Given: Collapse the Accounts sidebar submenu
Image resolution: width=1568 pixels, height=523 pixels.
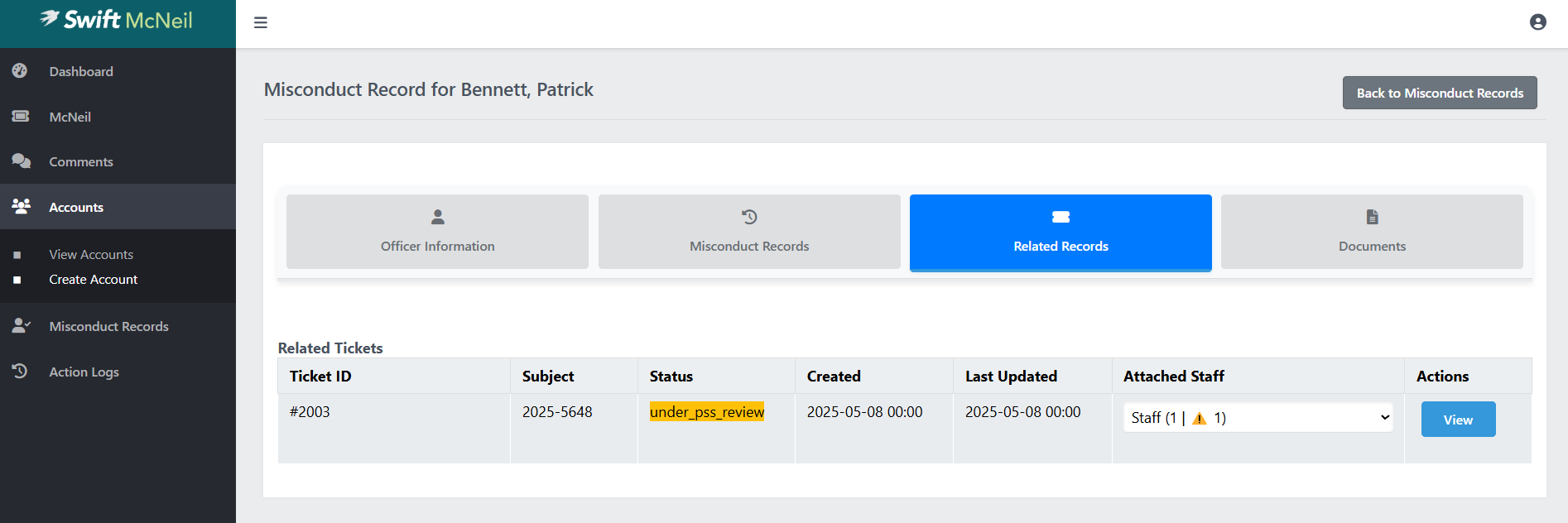Looking at the screenshot, I should [x=118, y=207].
